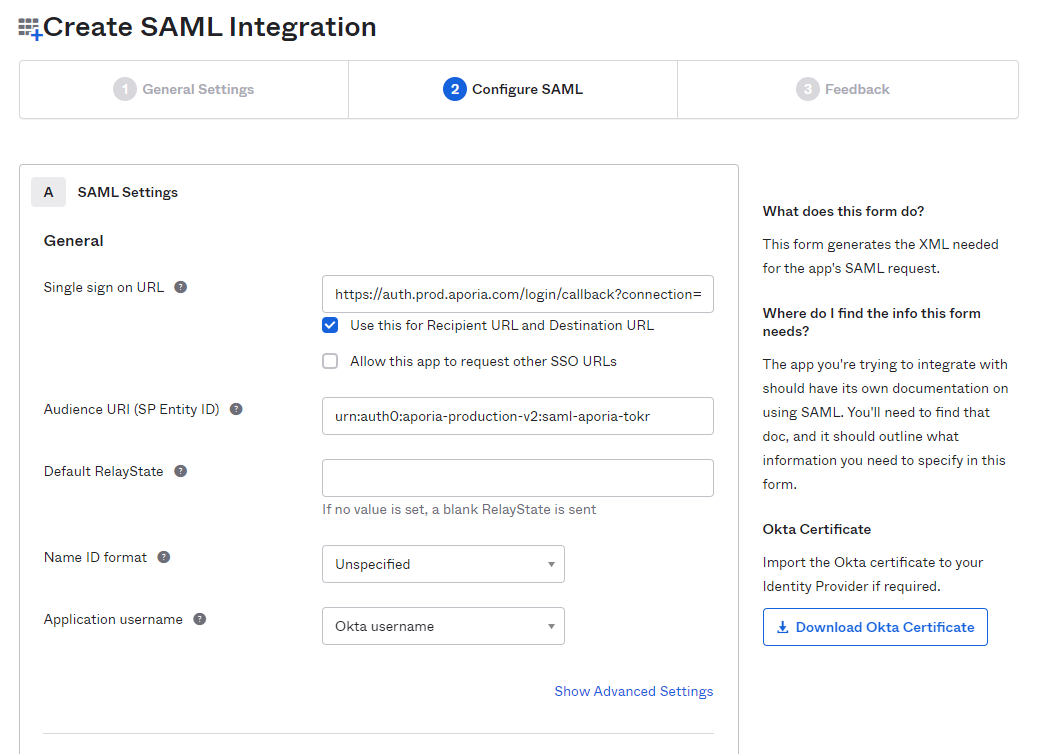Click the Audience URI input field
The image size is (1053, 754).
click(517, 416)
